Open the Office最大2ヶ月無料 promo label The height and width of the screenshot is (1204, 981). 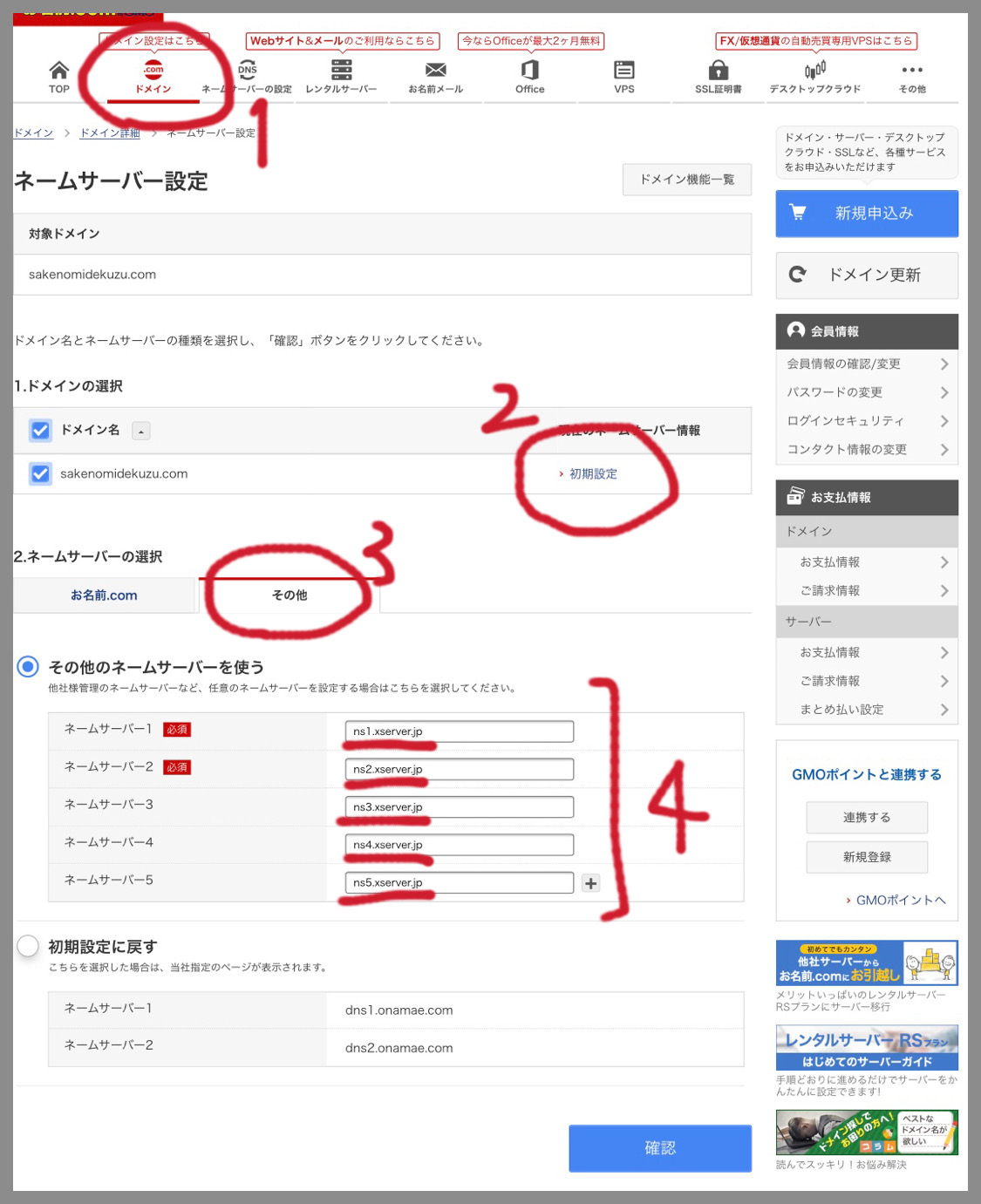pyautogui.click(x=531, y=41)
